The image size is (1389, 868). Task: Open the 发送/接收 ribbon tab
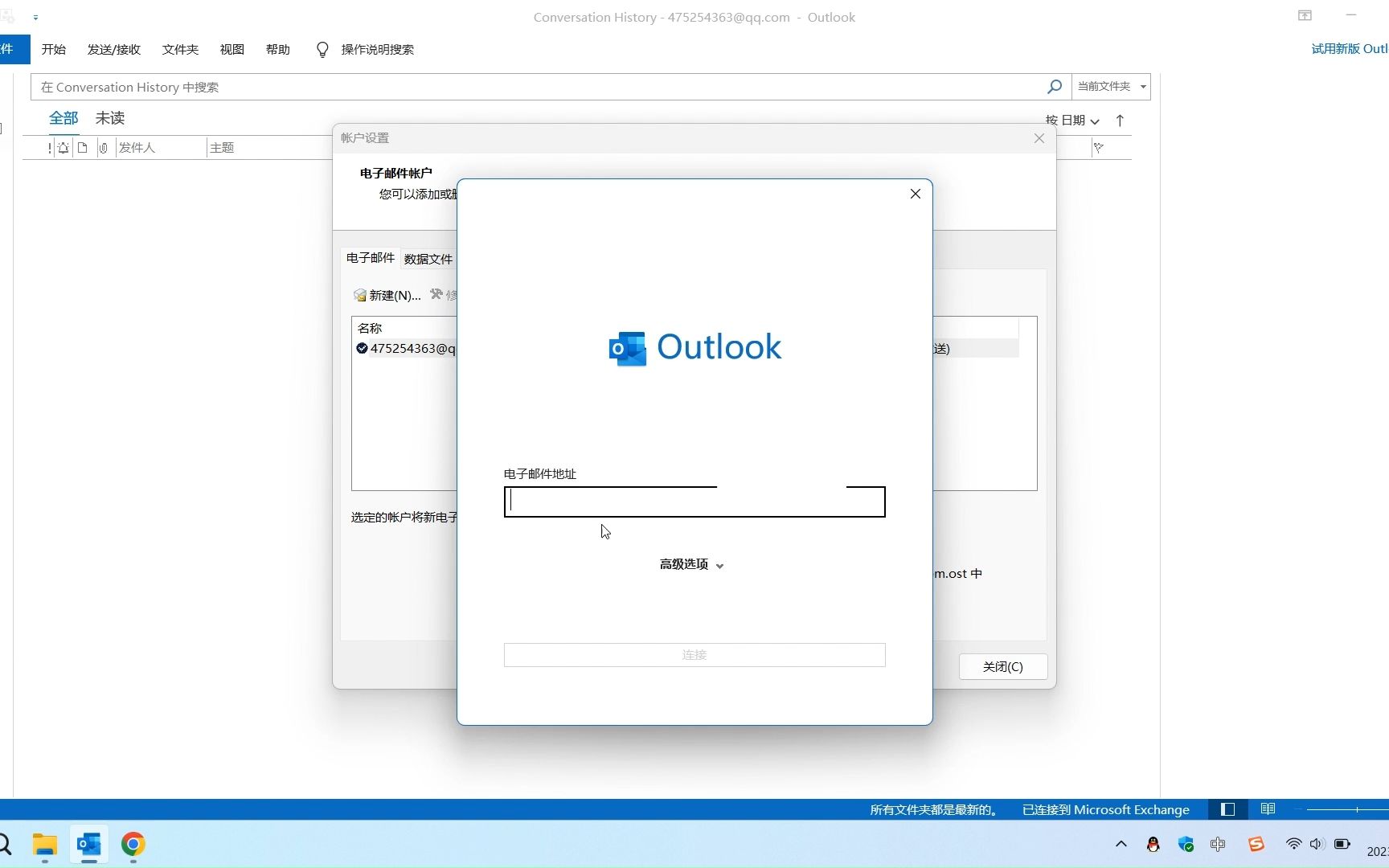114,49
